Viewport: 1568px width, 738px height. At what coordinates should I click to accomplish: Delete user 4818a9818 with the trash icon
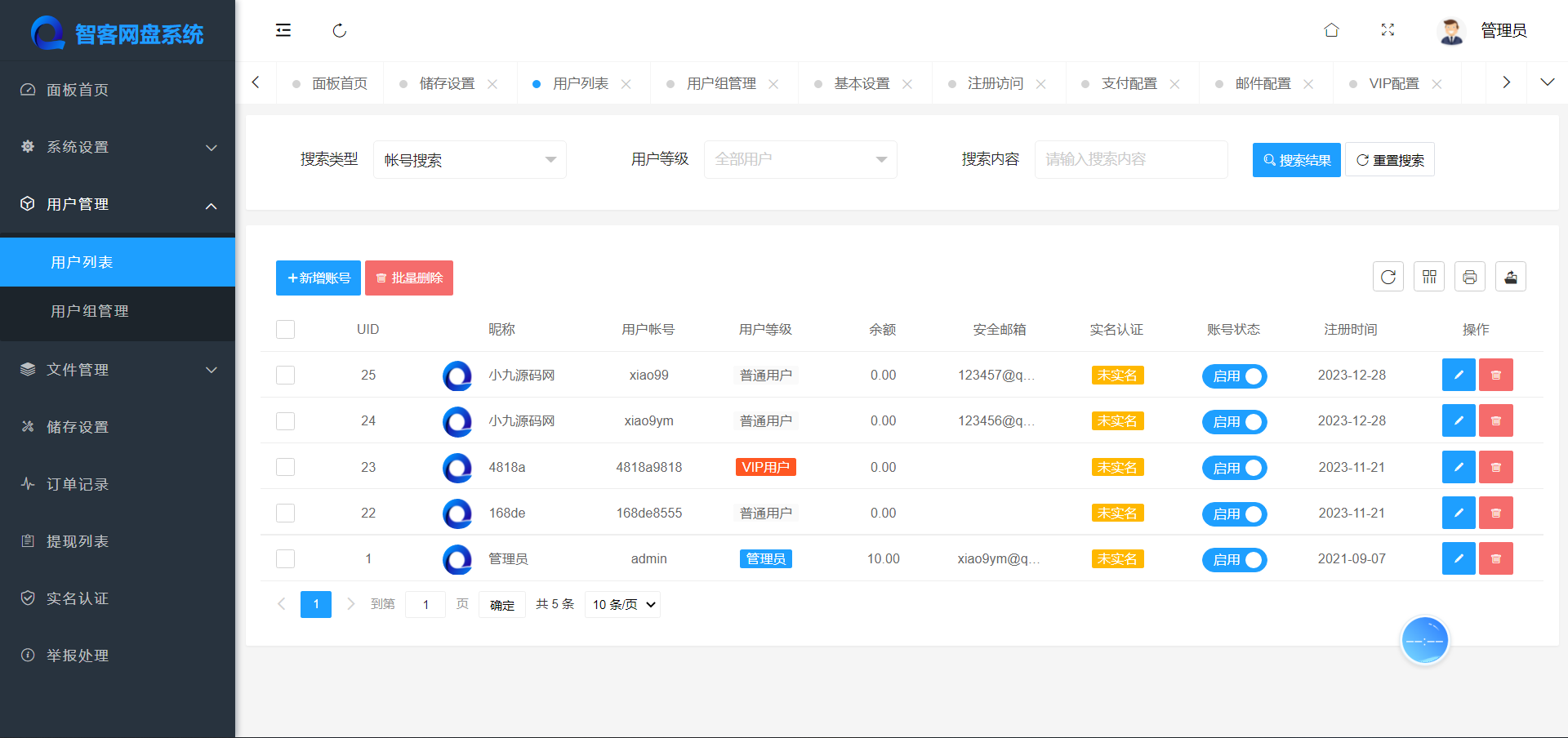(1496, 467)
